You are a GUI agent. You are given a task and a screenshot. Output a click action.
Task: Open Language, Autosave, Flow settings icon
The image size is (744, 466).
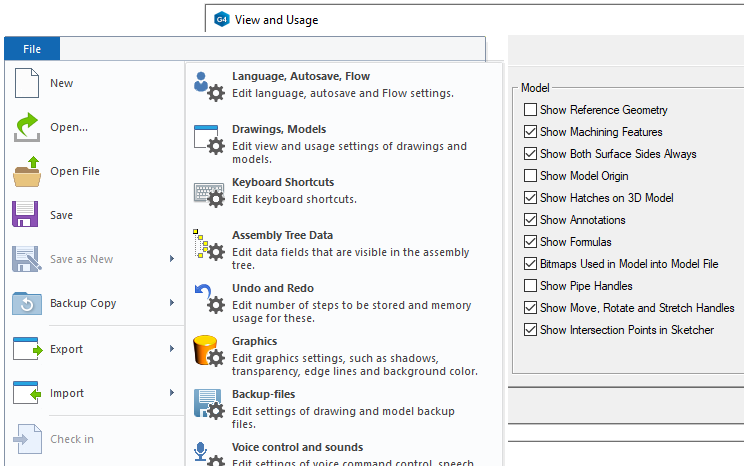(208, 86)
